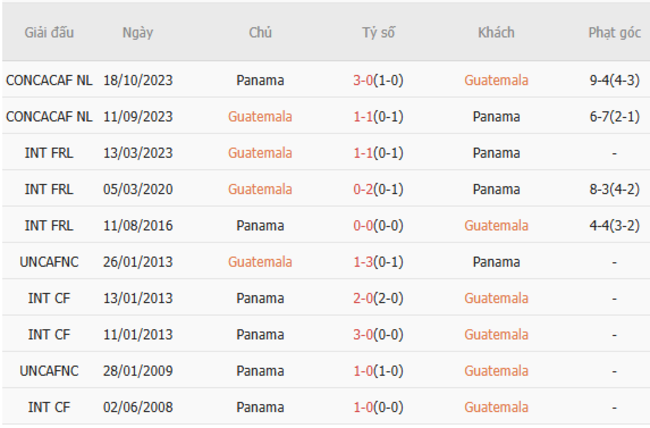This screenshot has height=428, width=650.
Task: Click the 0-0 score from 11/08/2016
Action: (362, 225)
